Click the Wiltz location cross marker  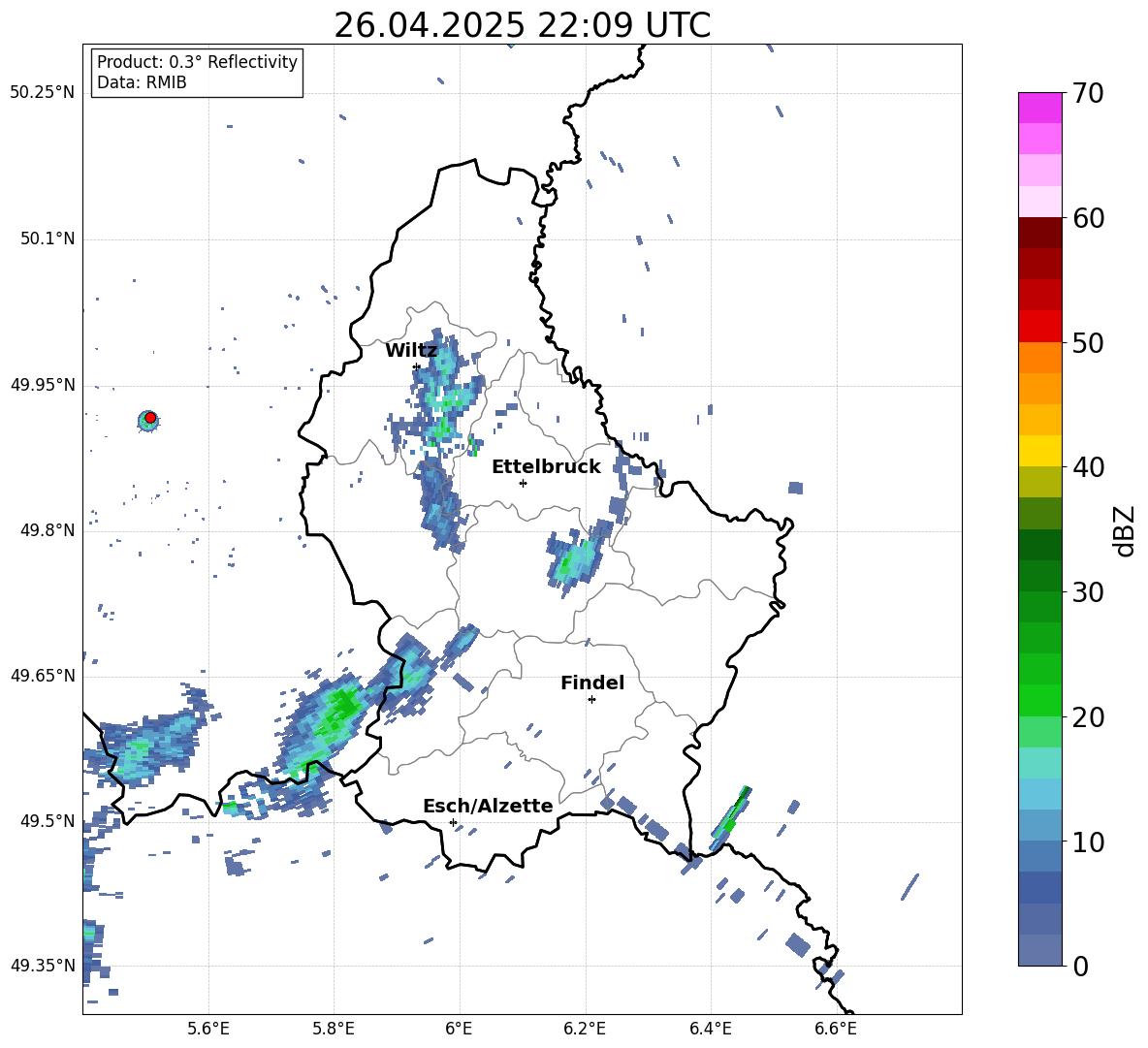click(x=417, y=366)
